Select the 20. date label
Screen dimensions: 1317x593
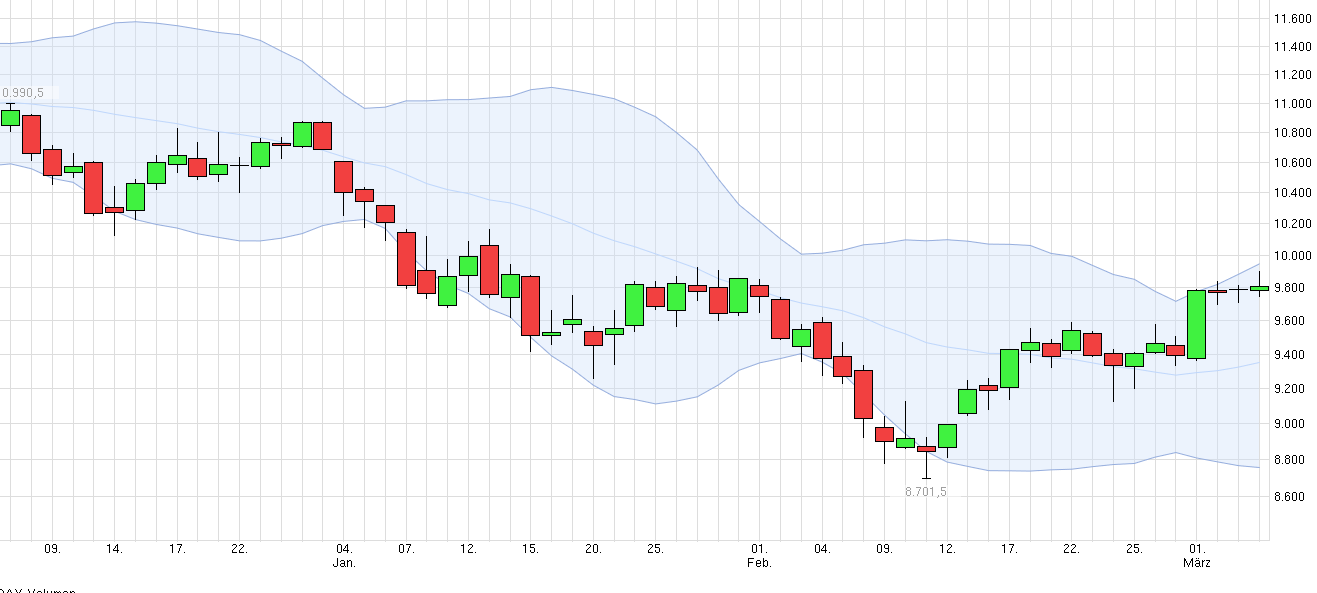coord(593,549)
